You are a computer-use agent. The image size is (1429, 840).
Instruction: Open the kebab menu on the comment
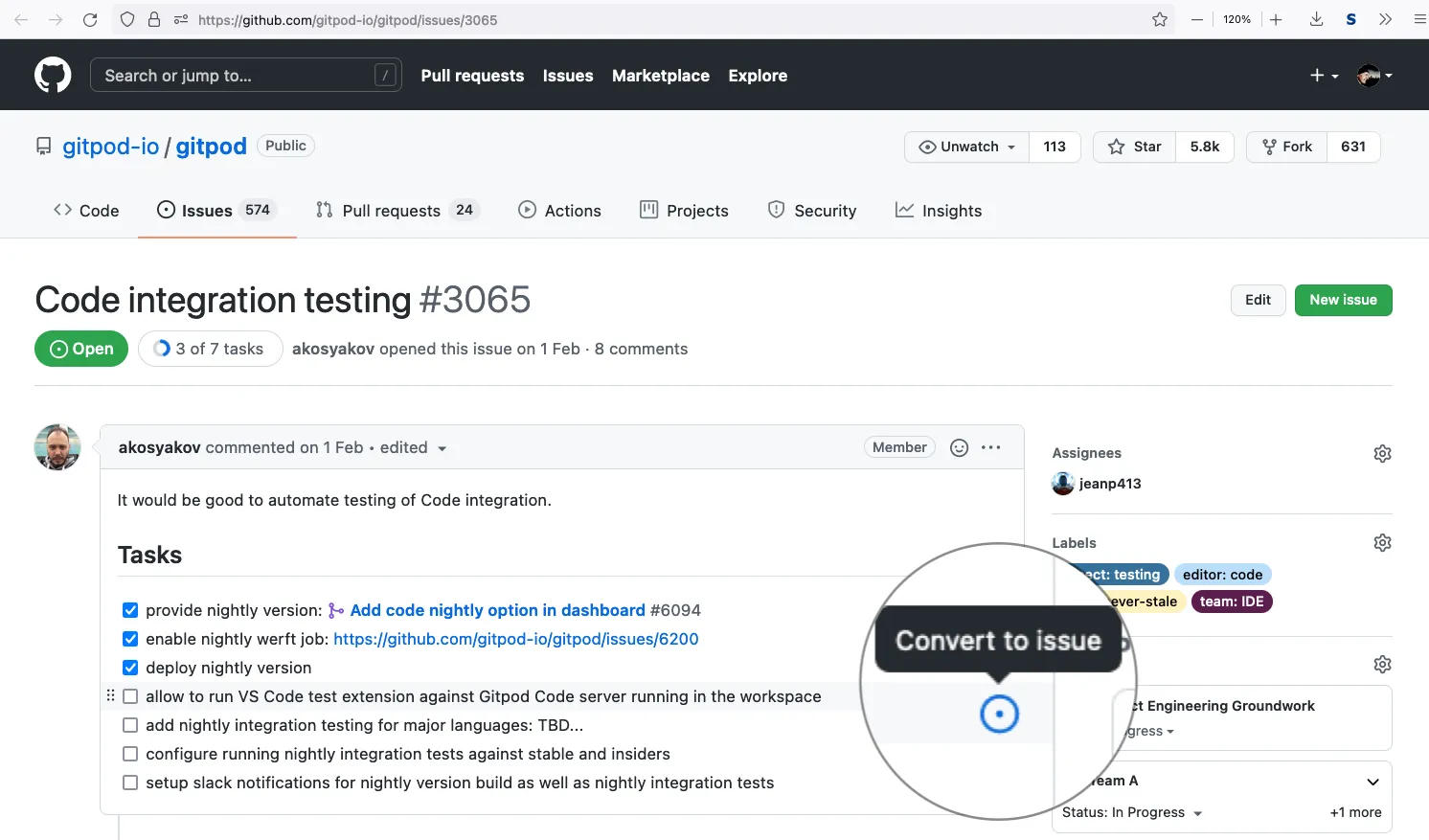point(991,446)
